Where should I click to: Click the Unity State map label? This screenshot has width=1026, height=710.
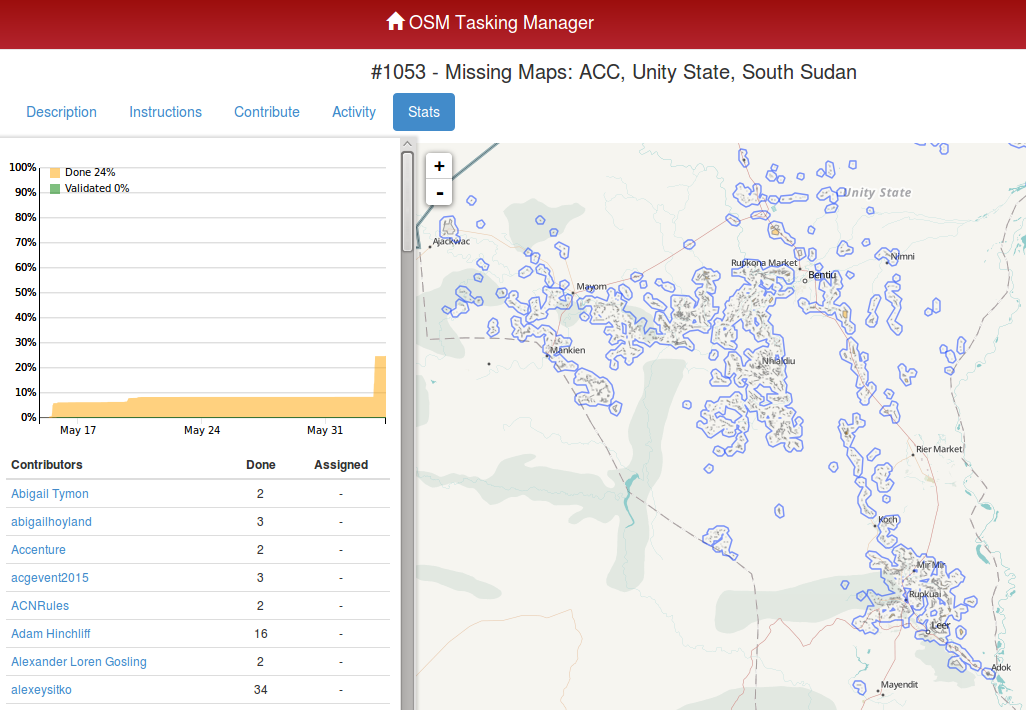(x=877, y=192)
